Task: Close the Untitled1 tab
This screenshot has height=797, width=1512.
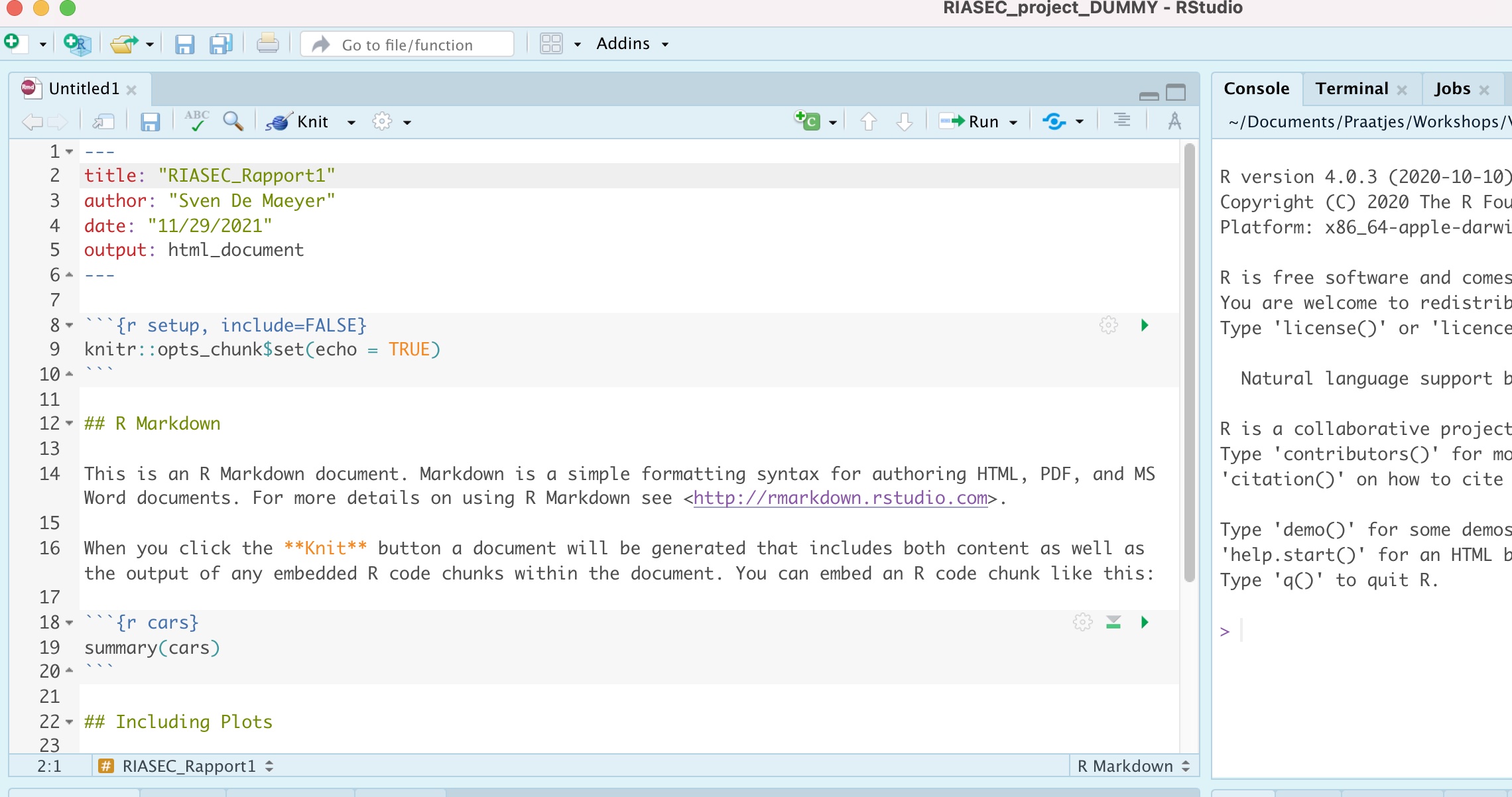Action: click(x=131, y=90)
